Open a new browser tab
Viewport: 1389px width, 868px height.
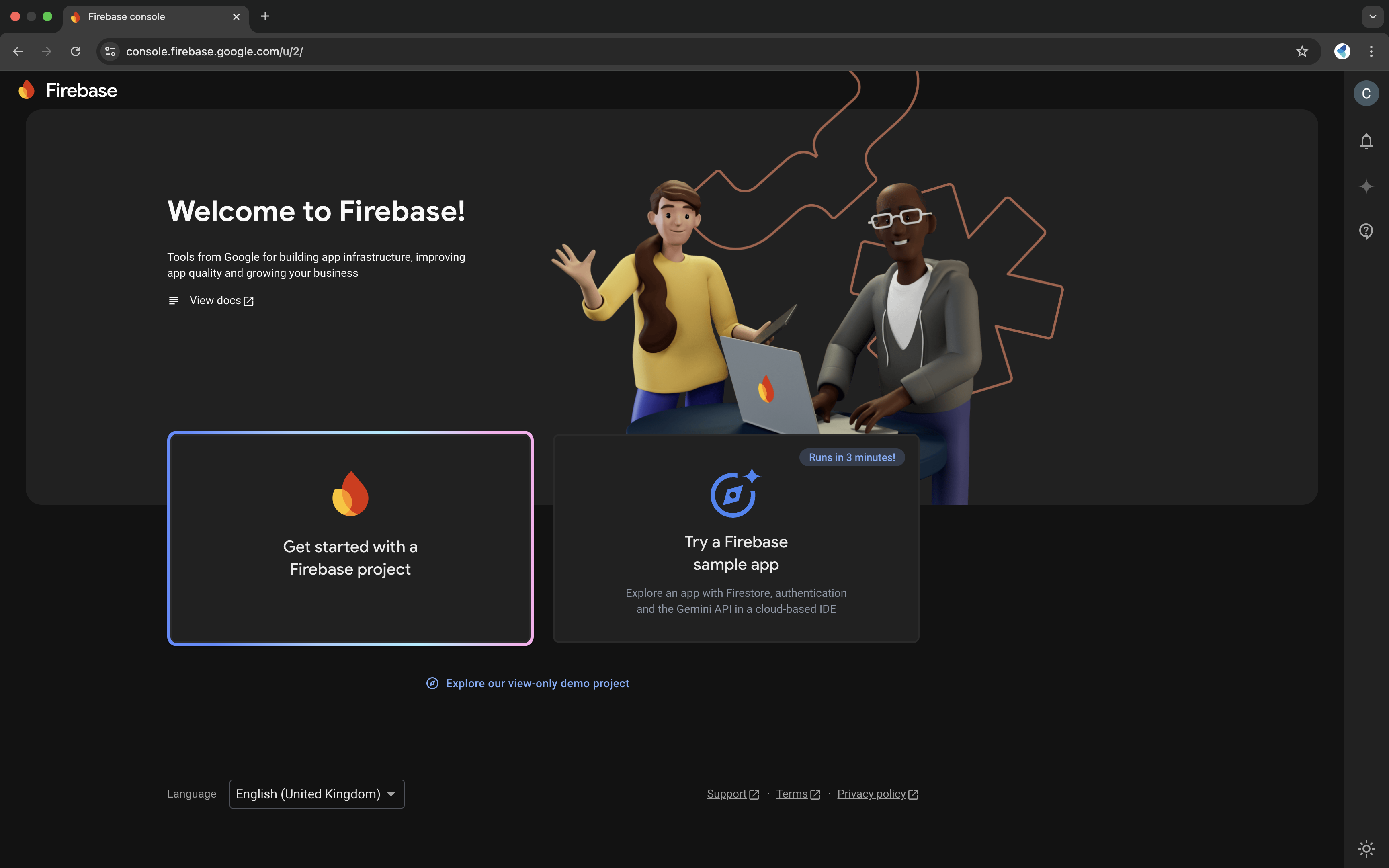[265, 16]
